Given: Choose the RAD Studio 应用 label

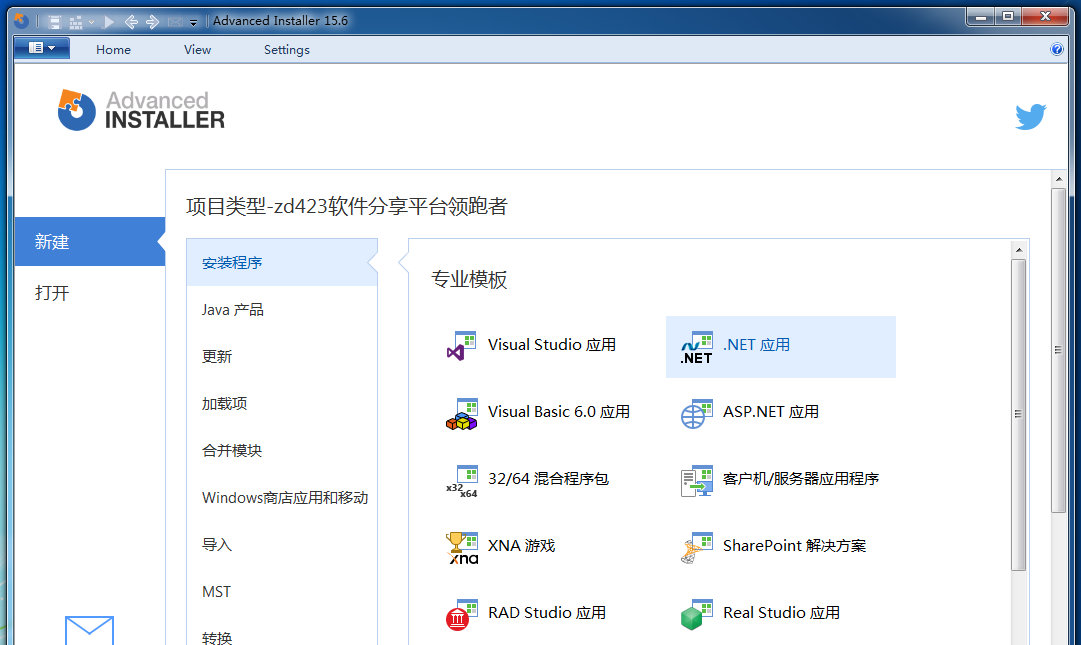Looking at the screenshot, I should (x=547, y=613).
